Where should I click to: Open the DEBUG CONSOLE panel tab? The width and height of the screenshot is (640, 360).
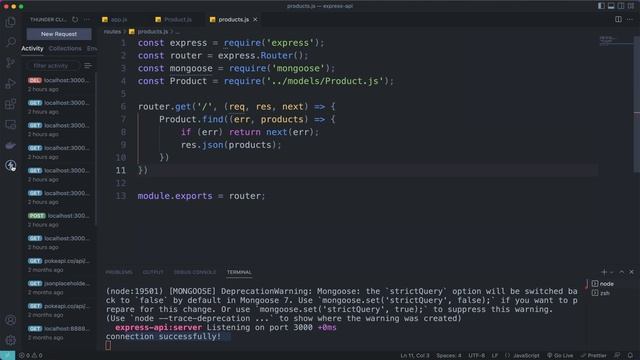pos(195,272)
